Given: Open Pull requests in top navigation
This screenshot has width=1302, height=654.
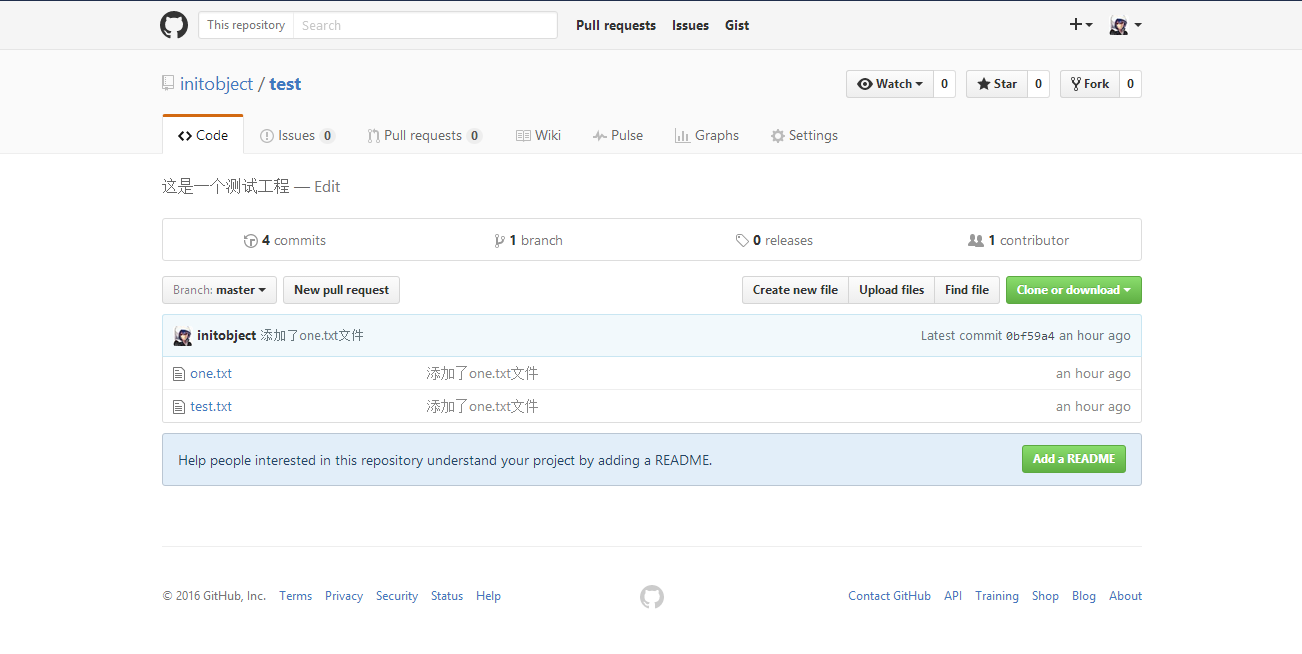Looking at the screenshot, I should tap(616, 25).
